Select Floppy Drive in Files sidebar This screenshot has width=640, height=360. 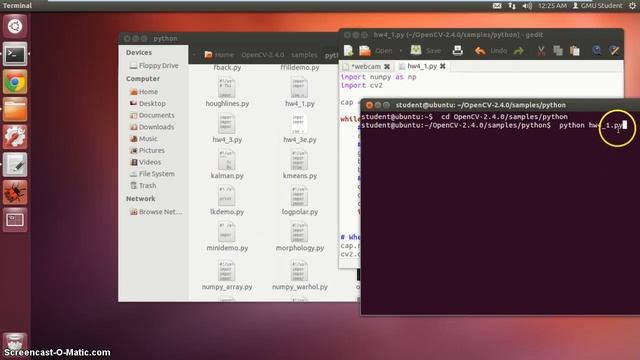click(154, 65)
